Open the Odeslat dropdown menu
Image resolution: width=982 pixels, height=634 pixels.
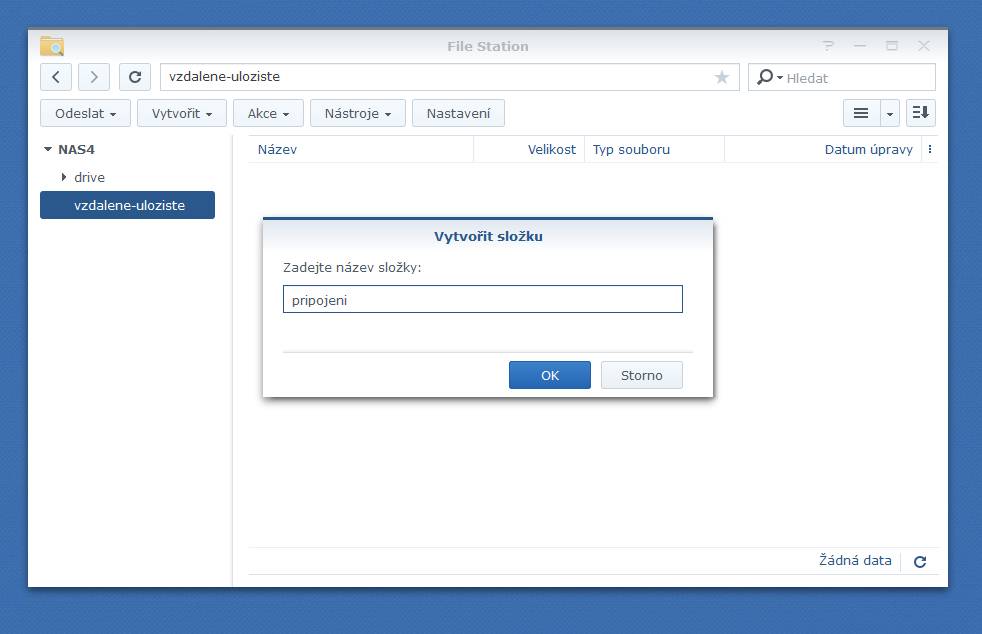tap(85, 113)
